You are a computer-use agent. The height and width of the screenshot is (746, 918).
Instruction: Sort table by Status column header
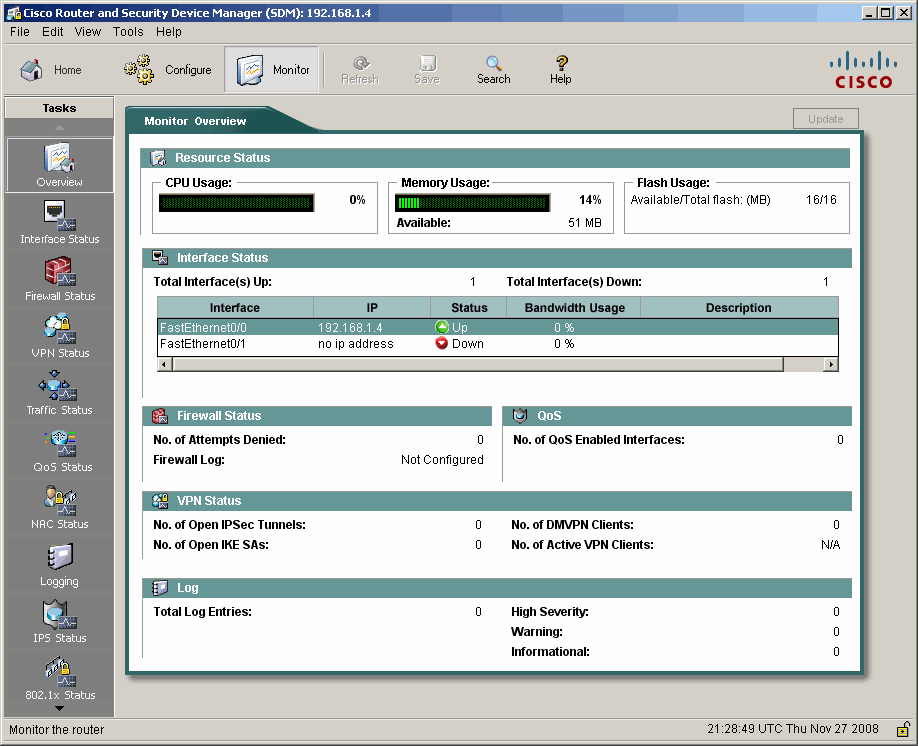pyautogui.click(x=469, y=307)
